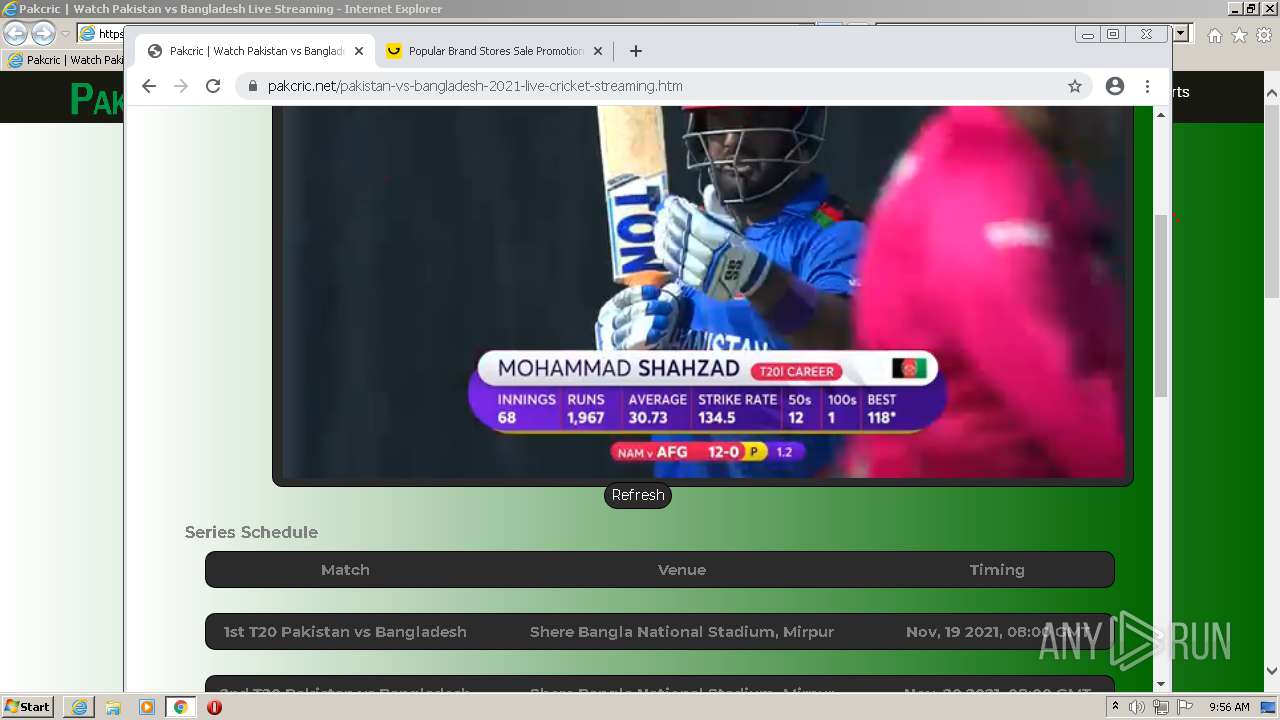
Task: Click the 9:56 AM taskbar clock
Action: click(x=1229, y=707)
